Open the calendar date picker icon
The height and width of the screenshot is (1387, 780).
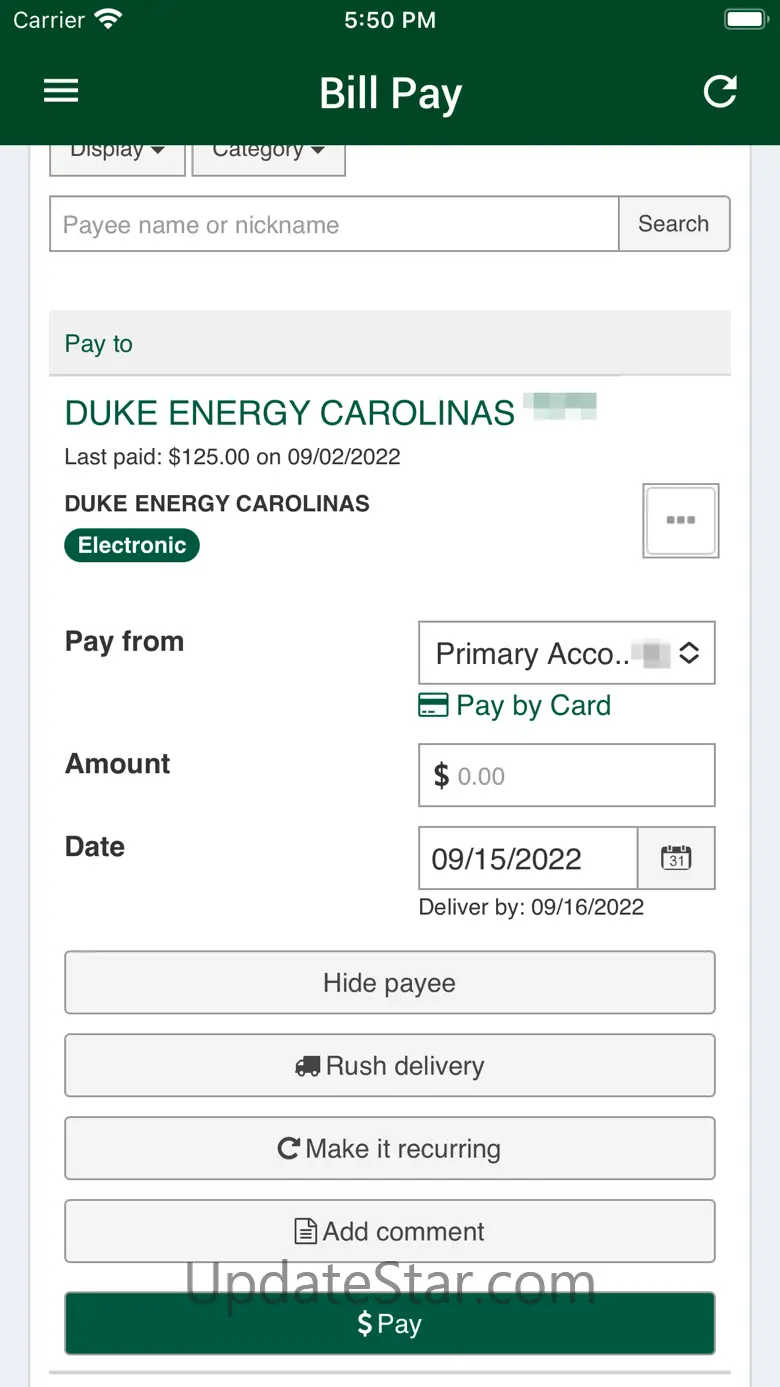click(676, 858)
